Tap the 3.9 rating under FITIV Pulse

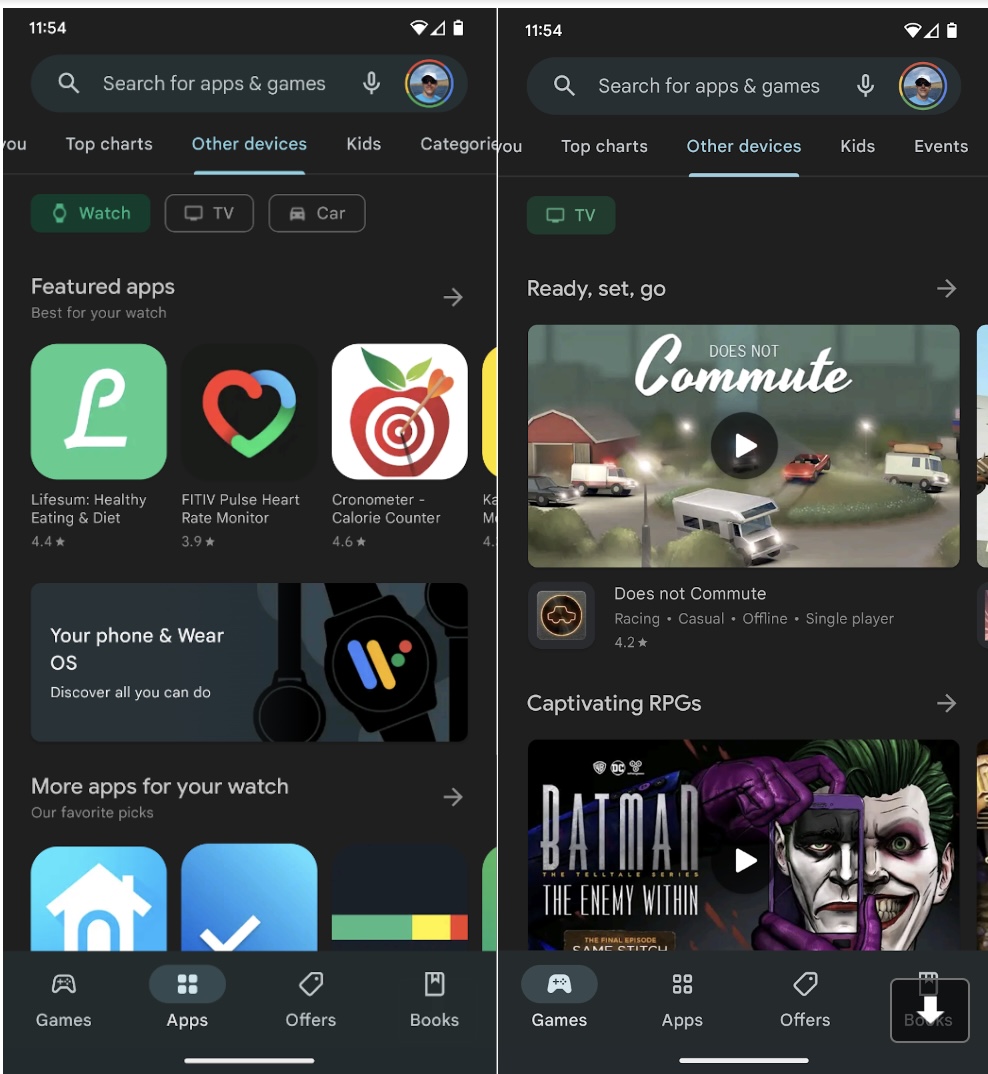point(198,541)
